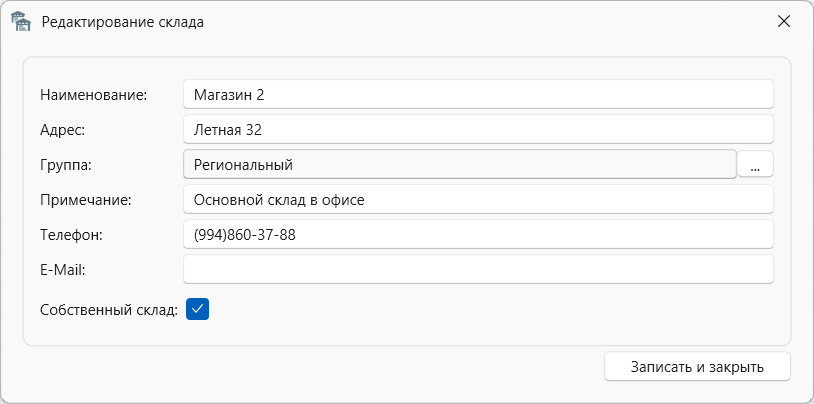
Task: Uncheck the Собственный склад checkbox
Action: tap(197, 309)
